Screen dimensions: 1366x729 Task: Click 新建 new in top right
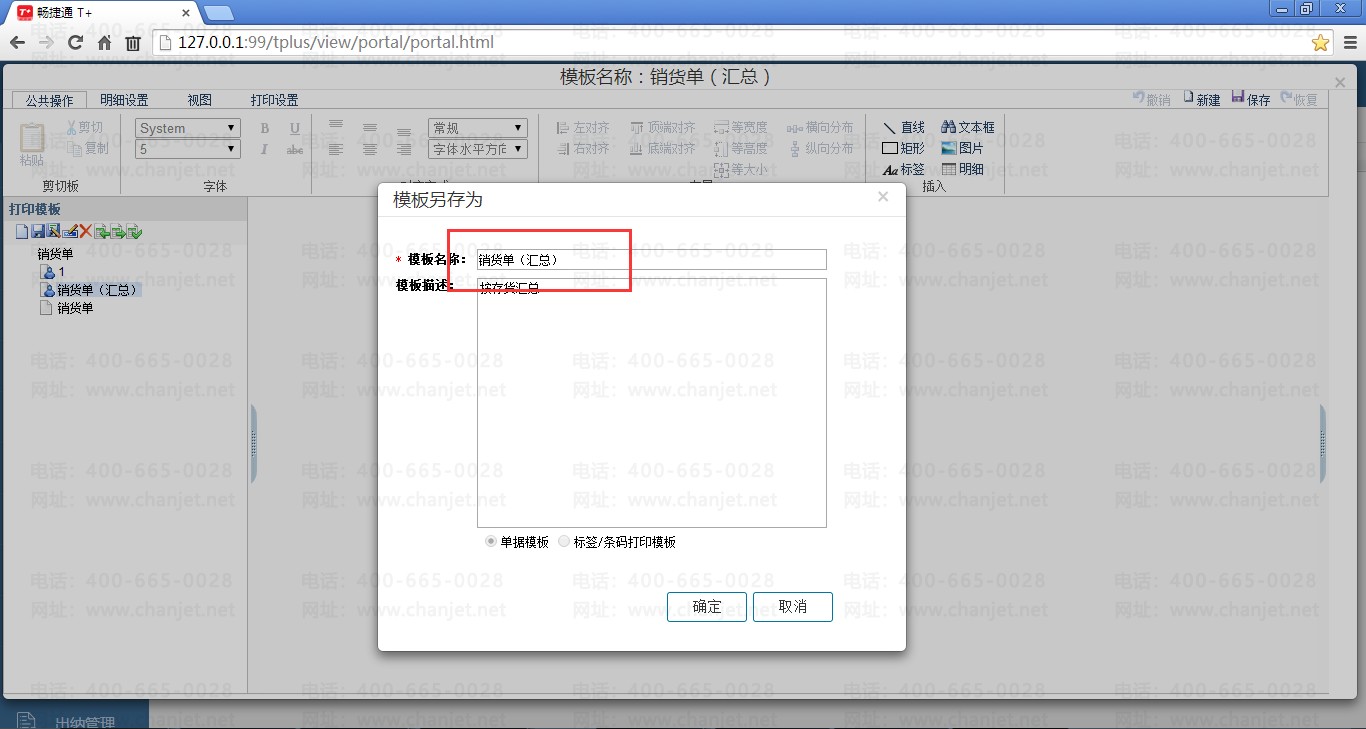(1202, 99)
